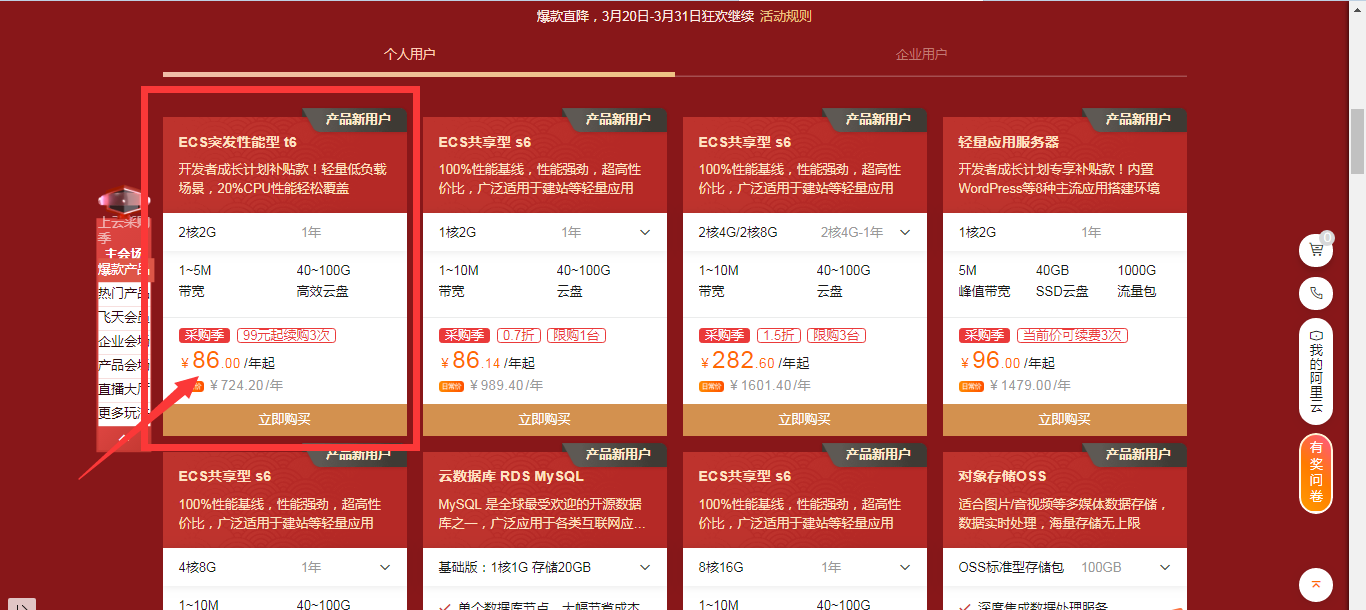This screenshot has height=610, width=1366.
Task: Click the 0.7折 discount tag
Action: coord(520,336)
